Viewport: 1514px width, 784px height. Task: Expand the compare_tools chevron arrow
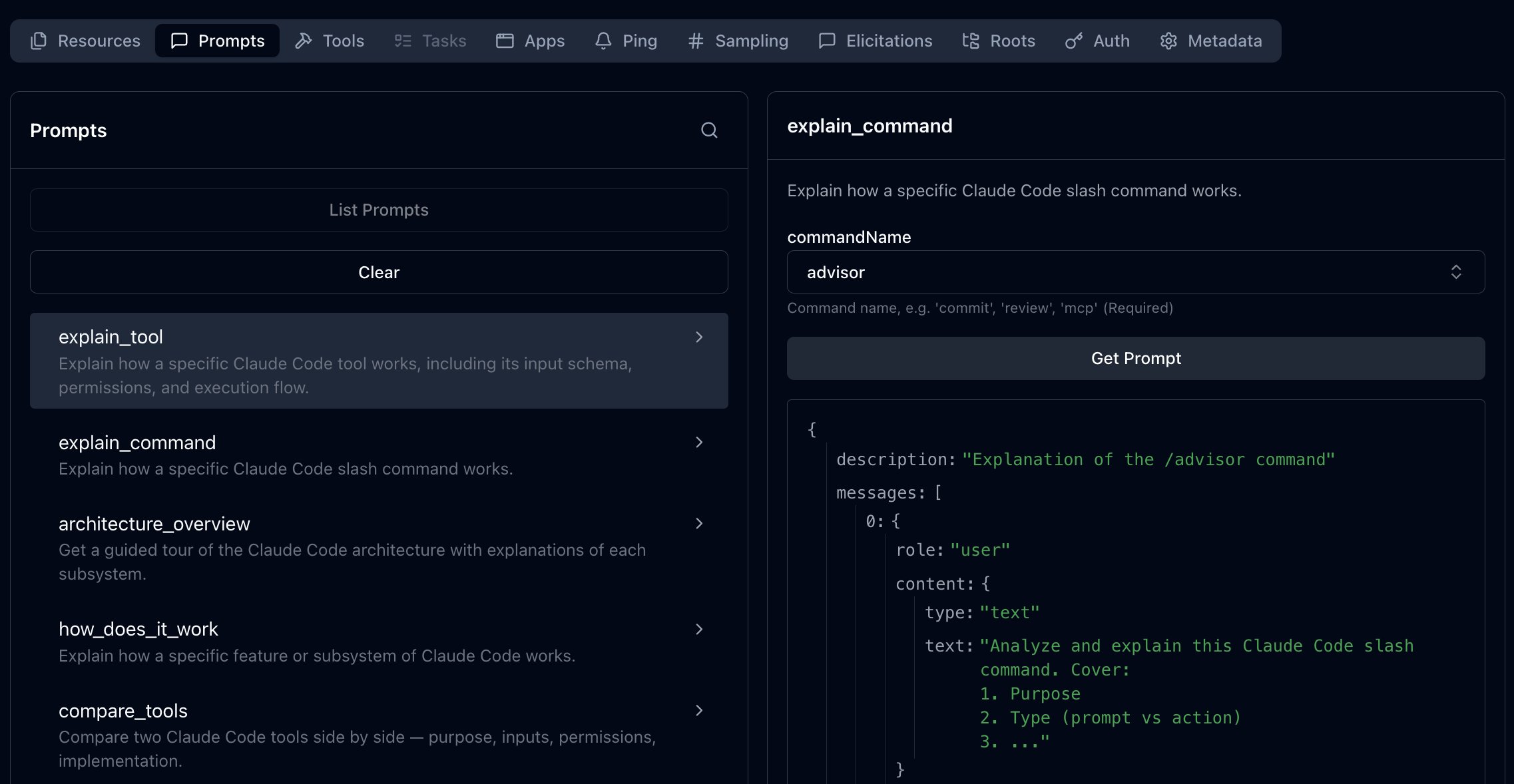click(x=699, y=711)
